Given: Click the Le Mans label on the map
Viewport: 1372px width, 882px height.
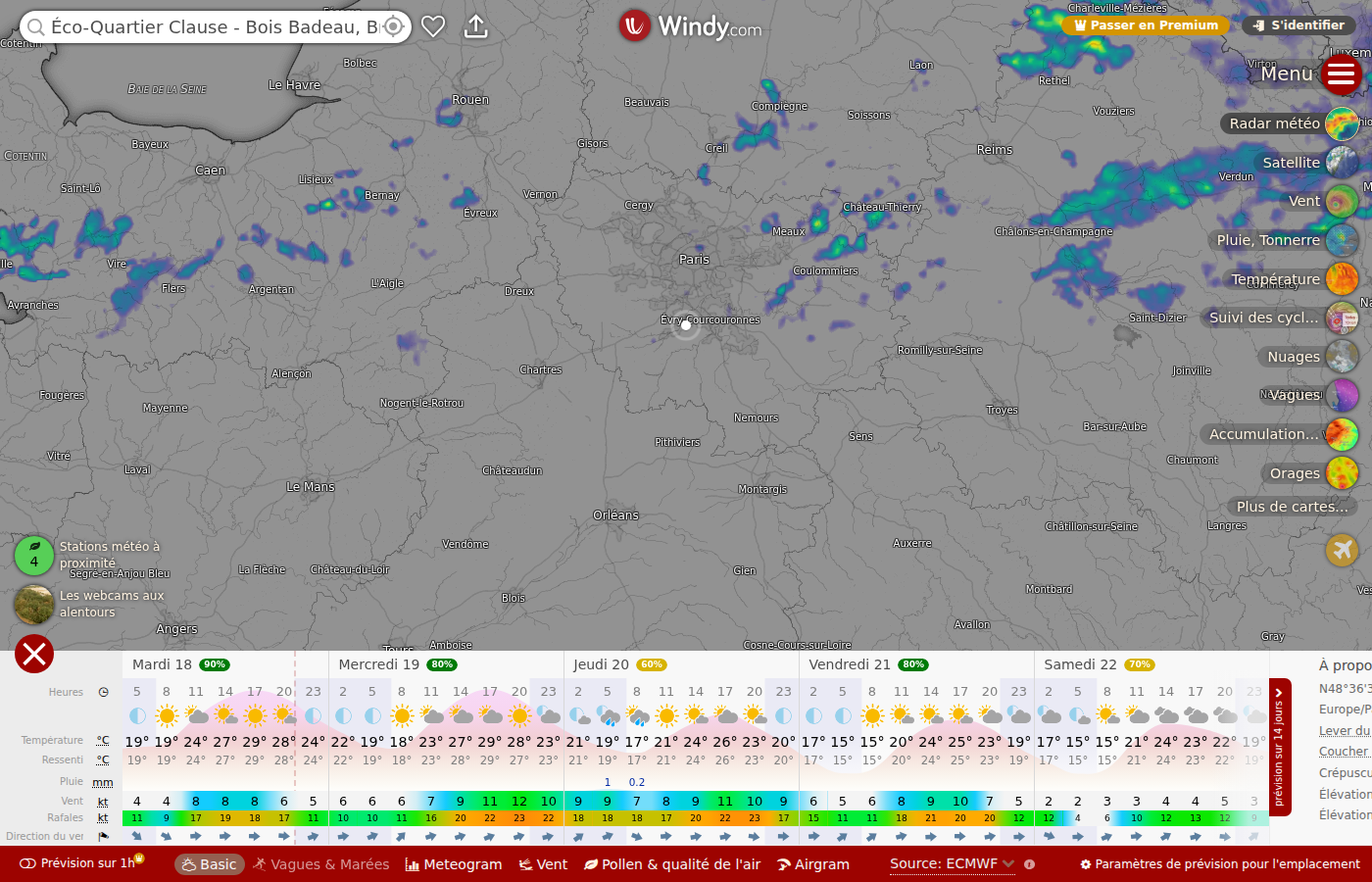Looking at the screenshot, I should pos(311,487).
